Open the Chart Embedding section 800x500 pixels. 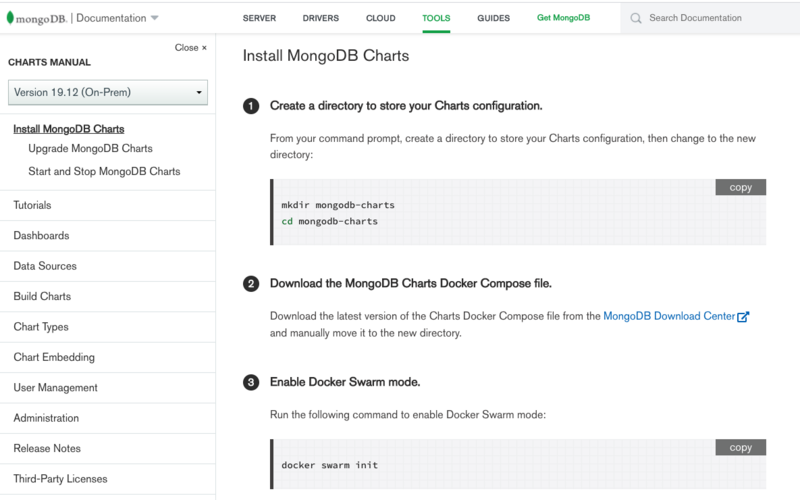click(x=54, y=357)
